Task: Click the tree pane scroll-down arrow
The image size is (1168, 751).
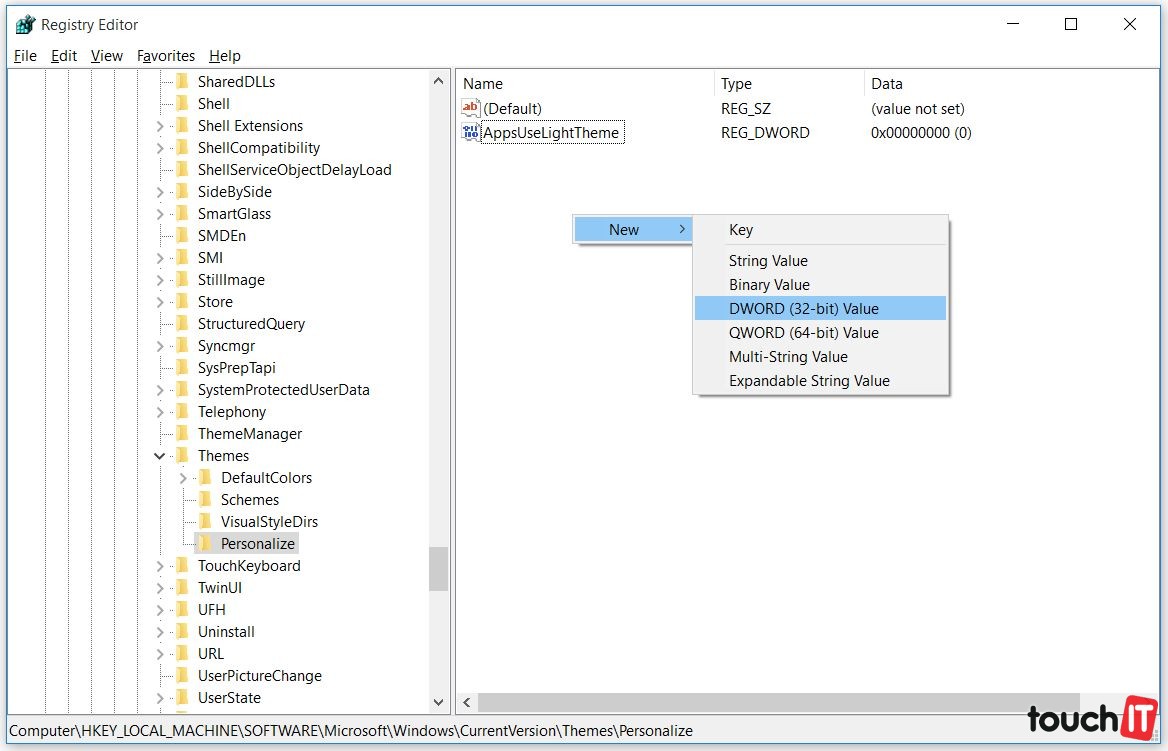Action: click(x=439, y=703)
